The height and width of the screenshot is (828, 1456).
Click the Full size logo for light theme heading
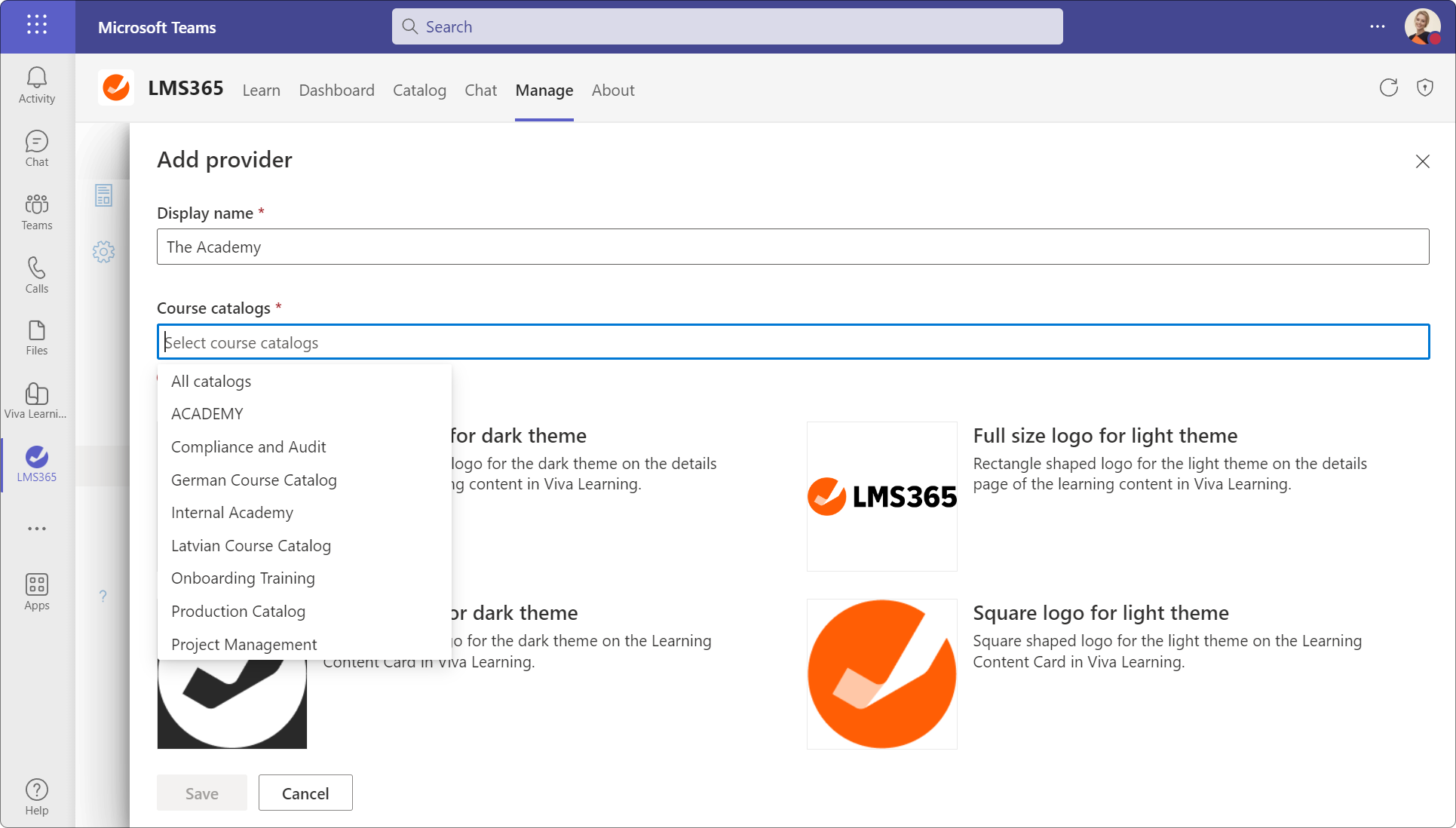point(1105,436)
